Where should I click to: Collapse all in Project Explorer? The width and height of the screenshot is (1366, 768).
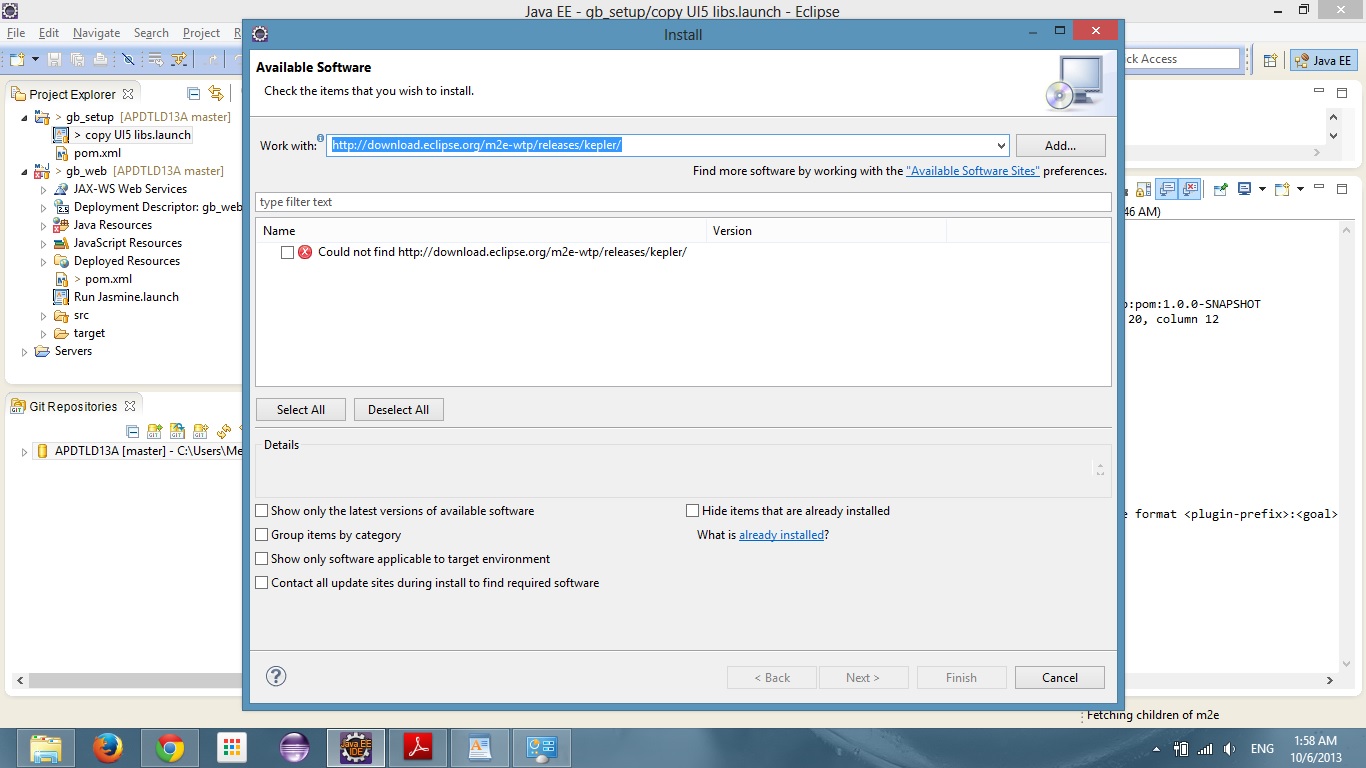(193, 94)
